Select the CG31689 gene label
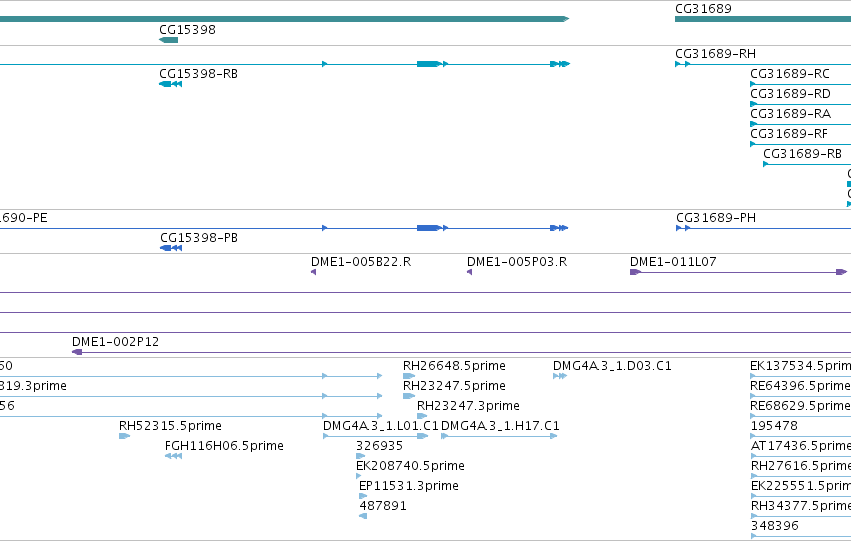 [x=703, y=9]
